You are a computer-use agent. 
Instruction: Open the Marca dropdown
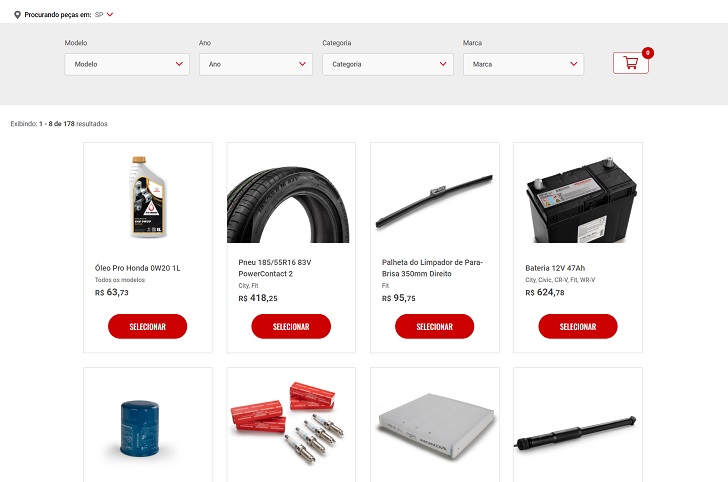(523, 64)
